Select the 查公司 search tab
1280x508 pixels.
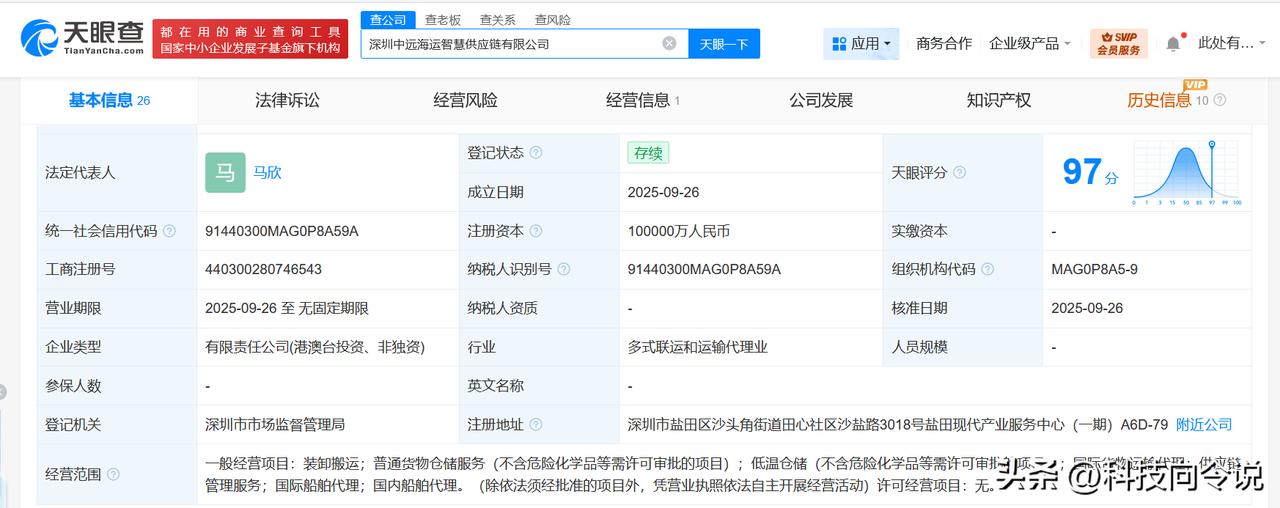point(388,20)
